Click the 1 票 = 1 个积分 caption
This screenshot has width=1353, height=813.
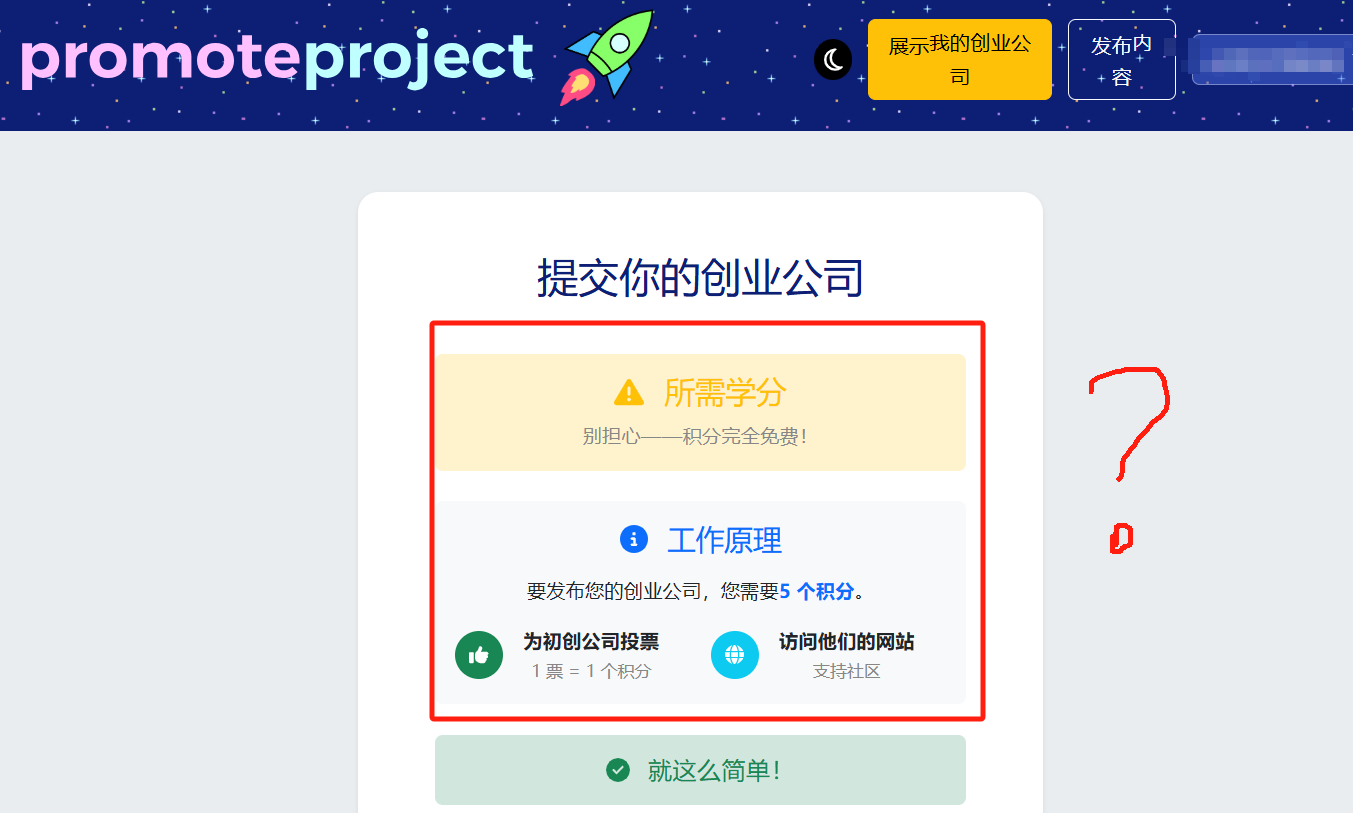point(591,671)
